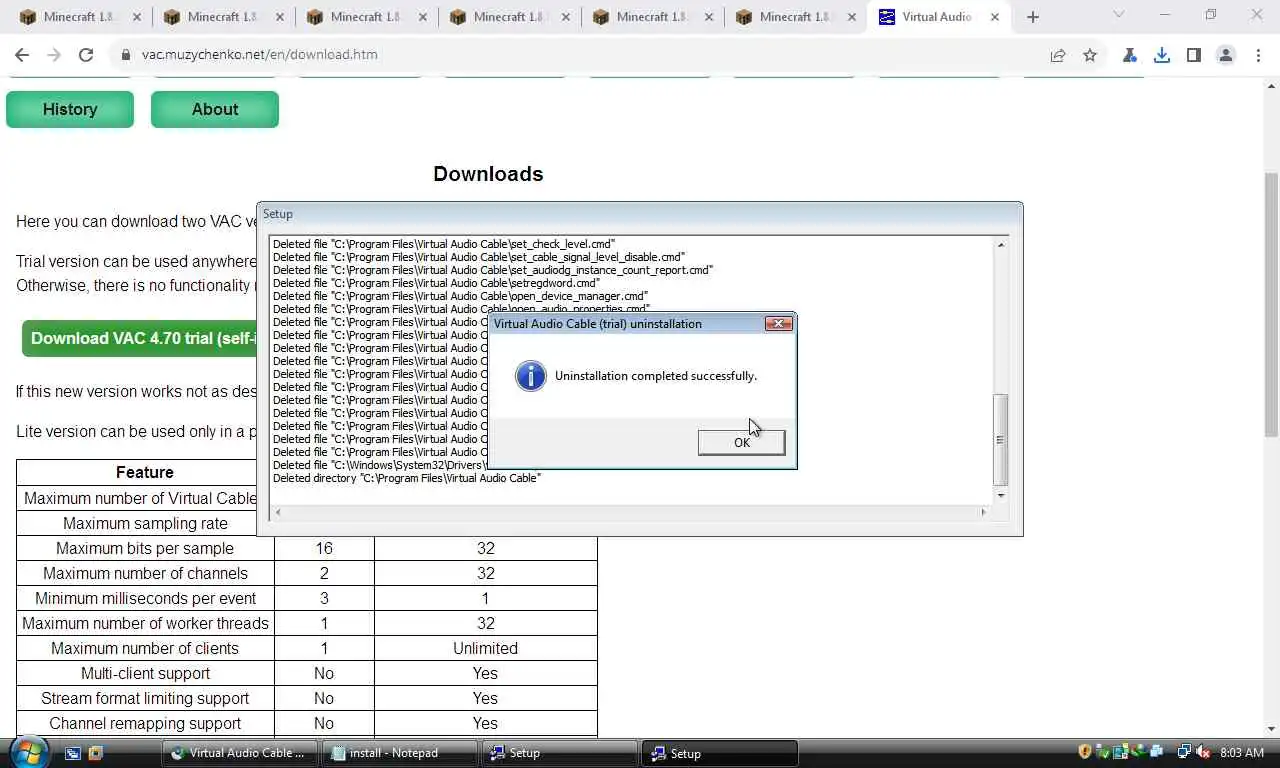The height and width of the screenshot is (768, 1280).
Task: Click Setup log scroll down arrow
Action: (1000, 496)
